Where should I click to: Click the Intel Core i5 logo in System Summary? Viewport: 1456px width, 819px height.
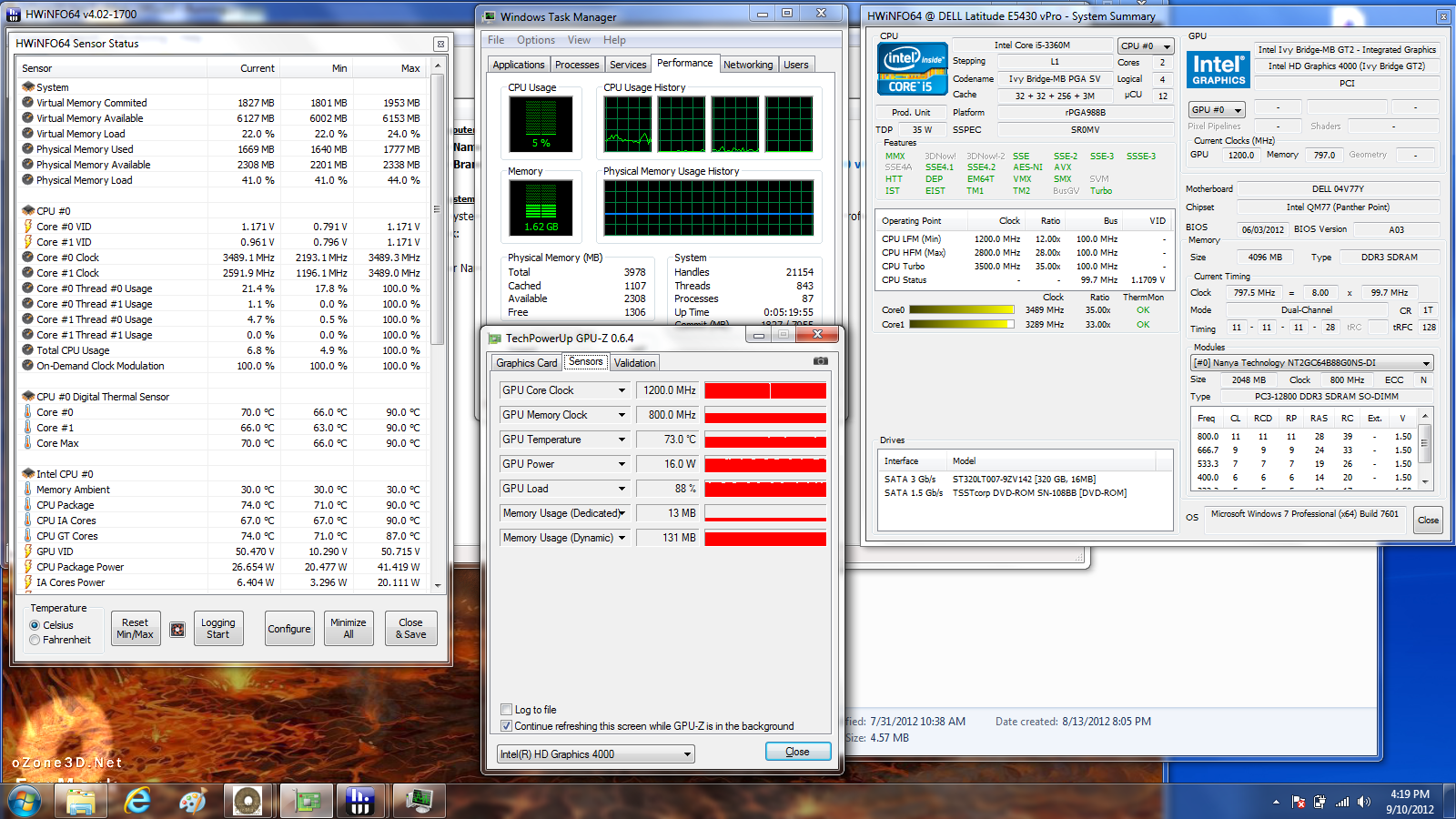[912, 69]
